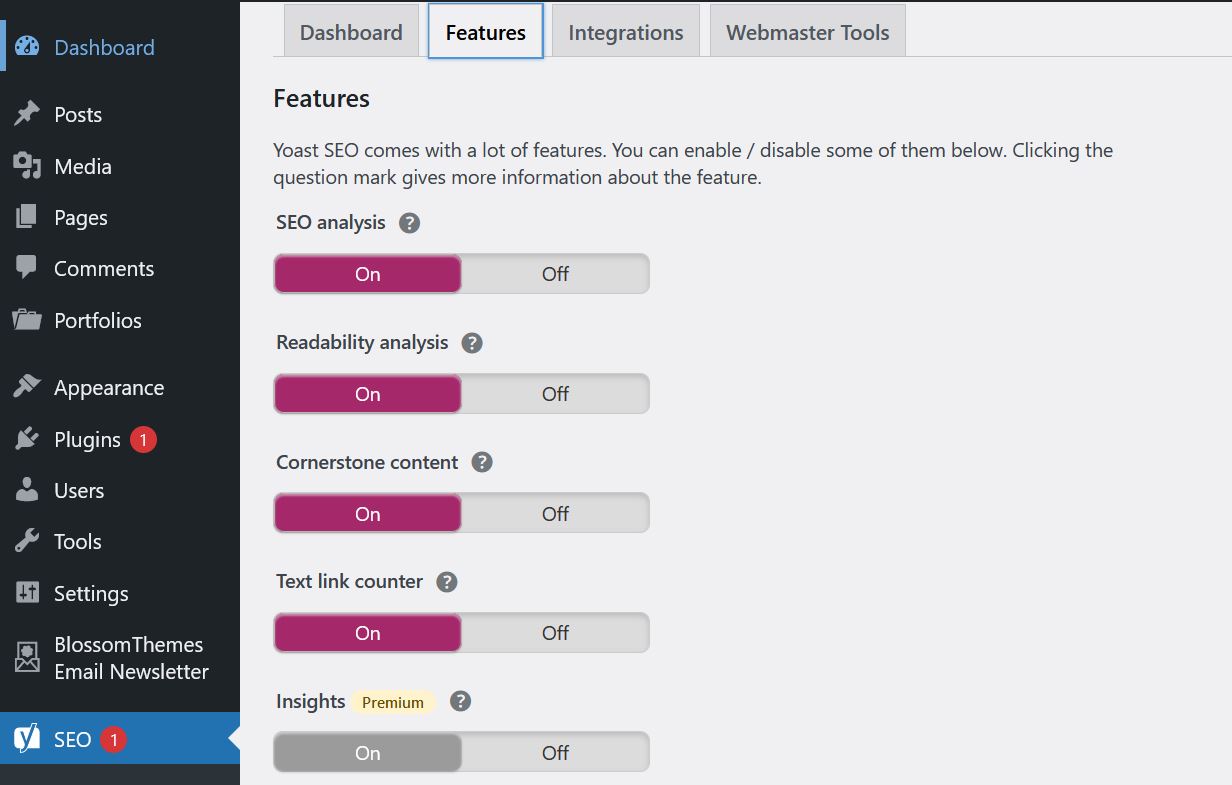The height and width of the screenshot is (785, 1232).
Task: Open BlossomThemes Email Newsletter menu
Action: click(x=130, y=658)
